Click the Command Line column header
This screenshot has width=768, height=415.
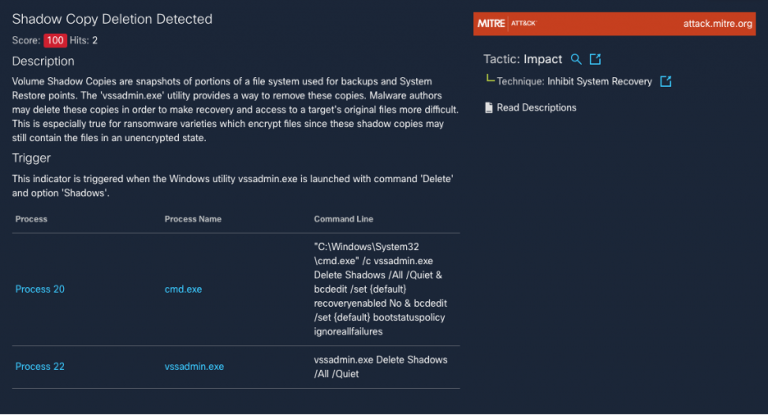pos(344,218)
